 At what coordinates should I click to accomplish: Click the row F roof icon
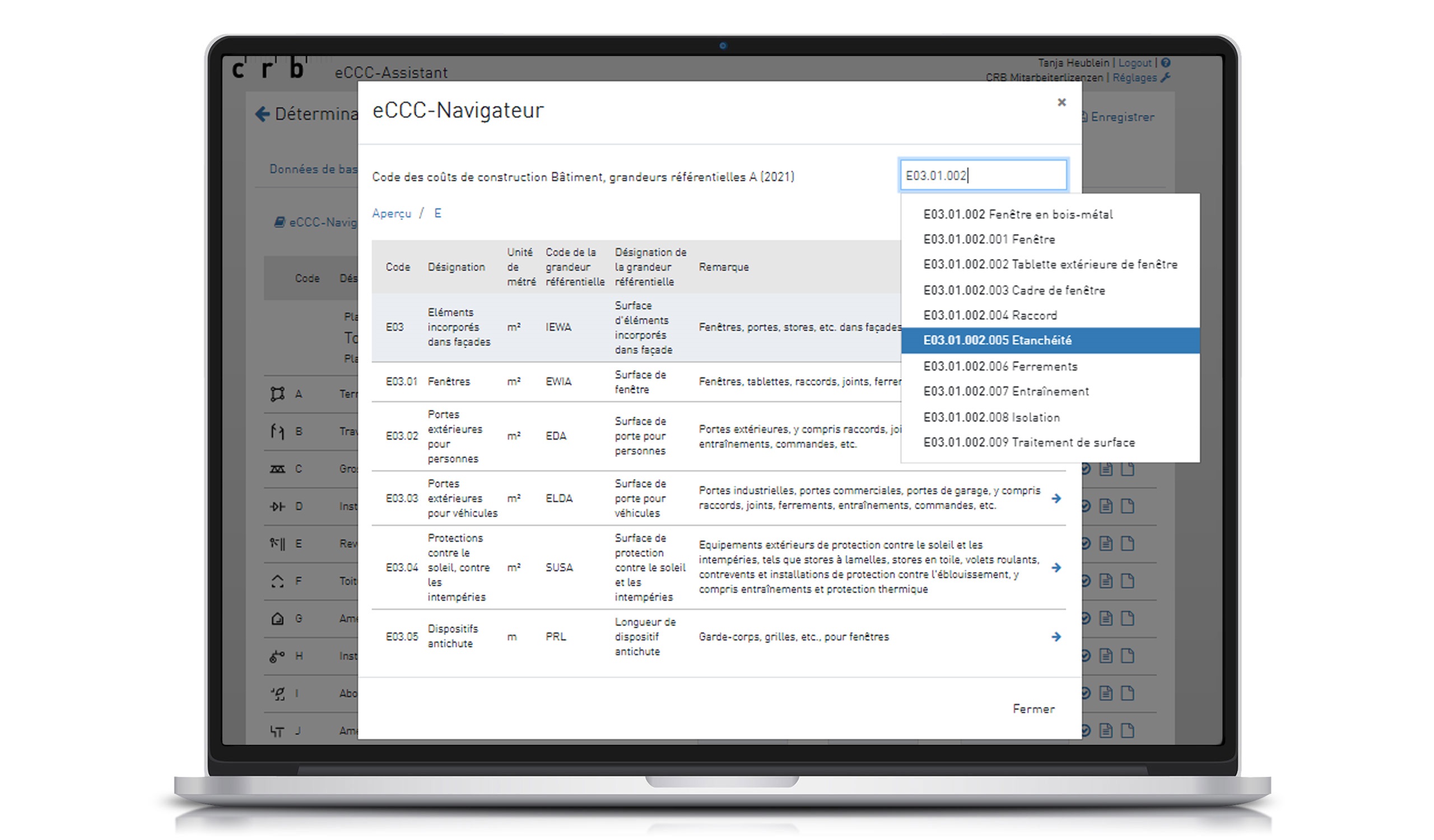(277, 581)
